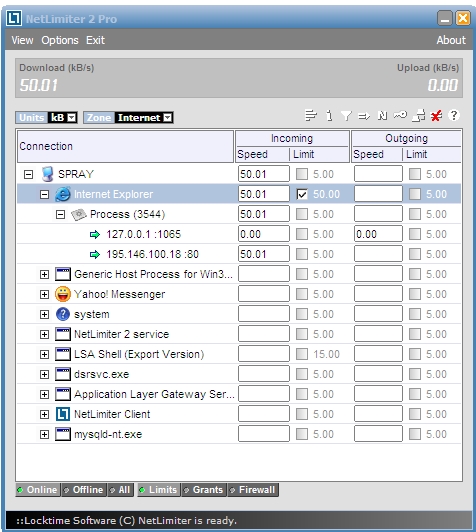
Task: Select the Limits view button
Action: click(159, 490)
